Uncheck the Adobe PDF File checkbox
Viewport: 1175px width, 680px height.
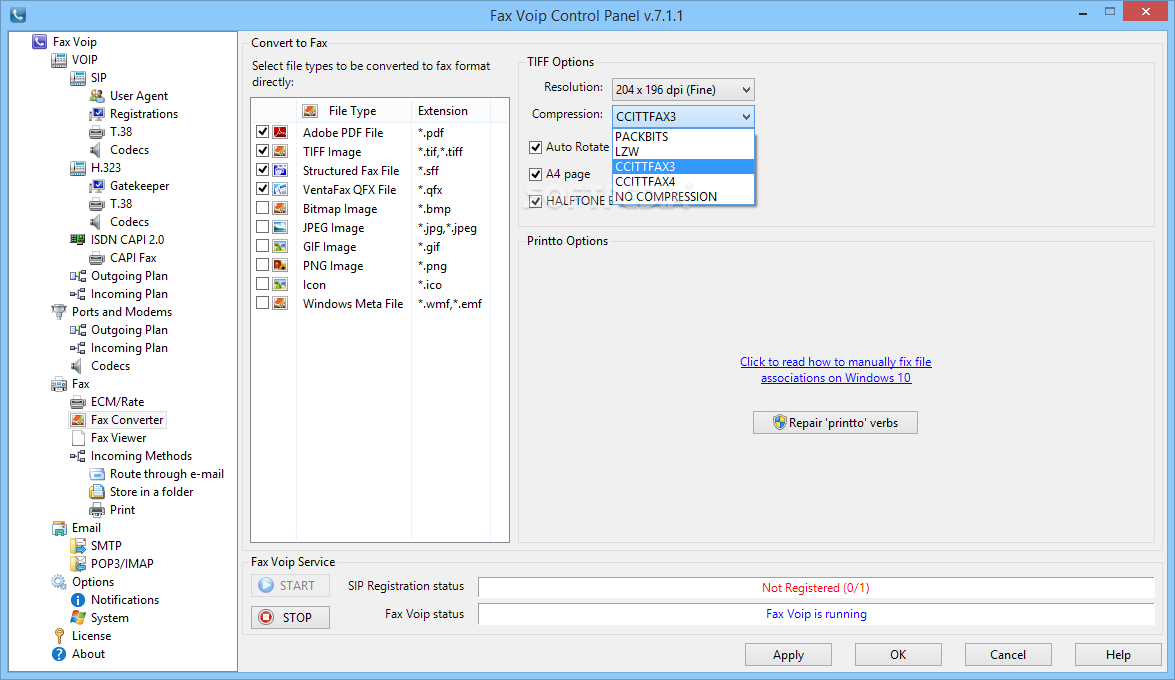(x=262, y=132)
